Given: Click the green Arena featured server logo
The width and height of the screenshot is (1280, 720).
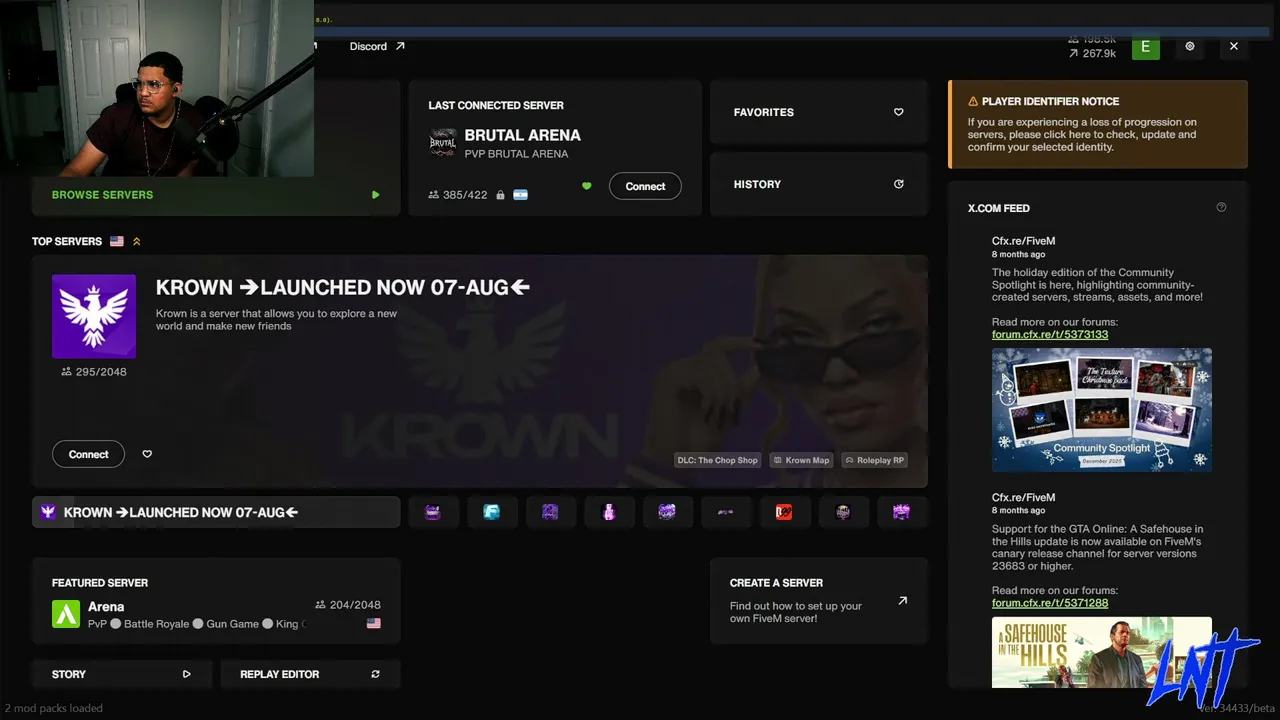Looking at the screenshot, I should pos(66,614).
